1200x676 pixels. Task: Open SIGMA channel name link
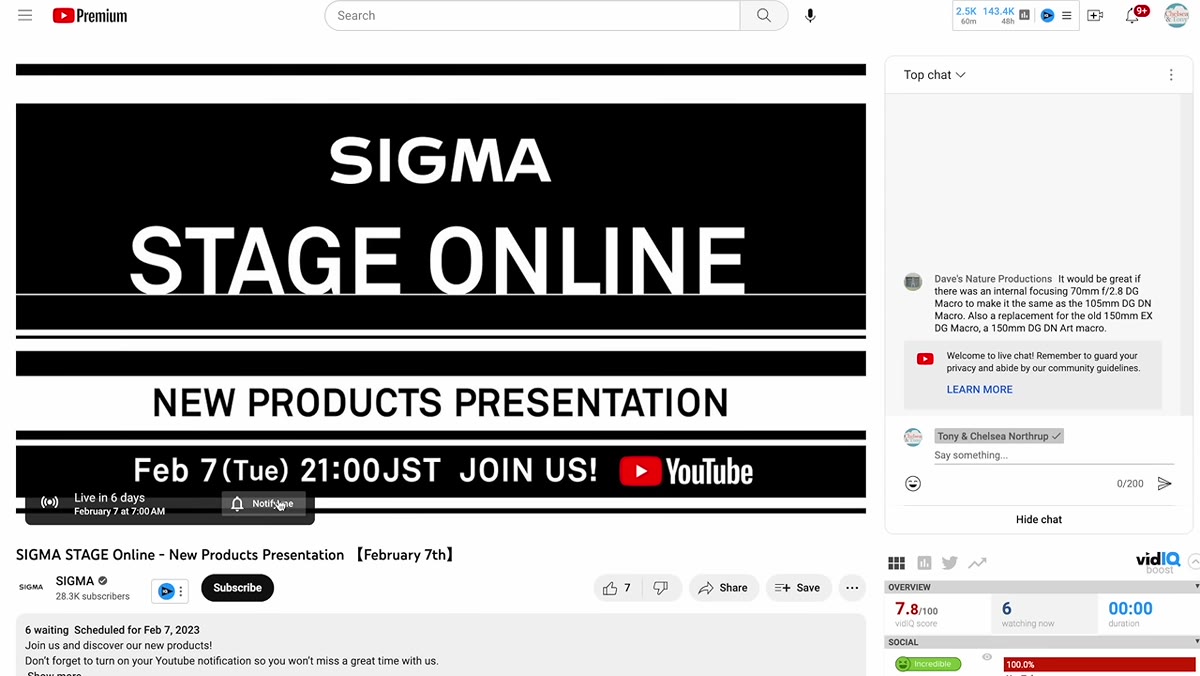click(x=75, y=581)
